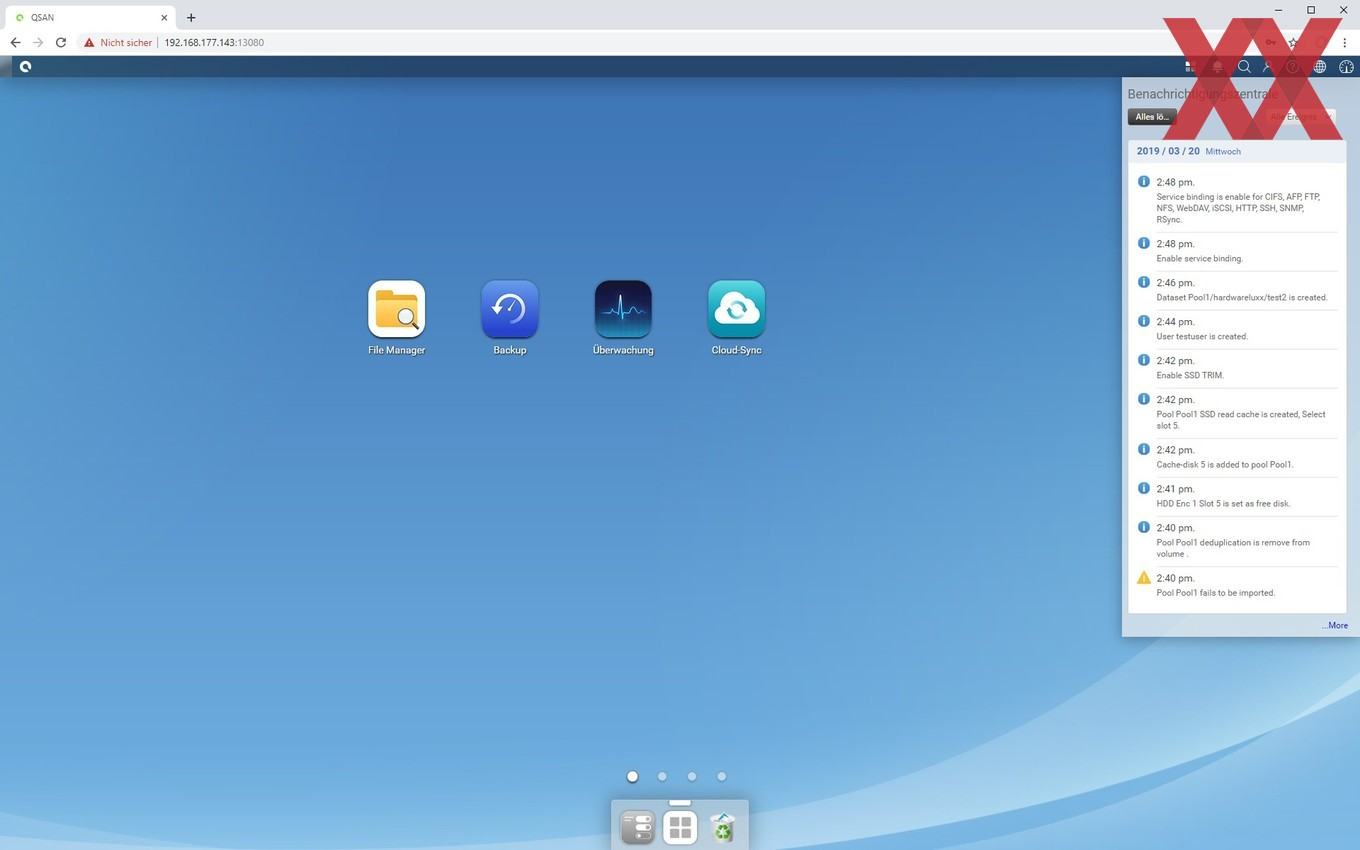Screen dimensions: 1360x850
Task: Open the recycle bin in the dock
Action: pos(722,827)
